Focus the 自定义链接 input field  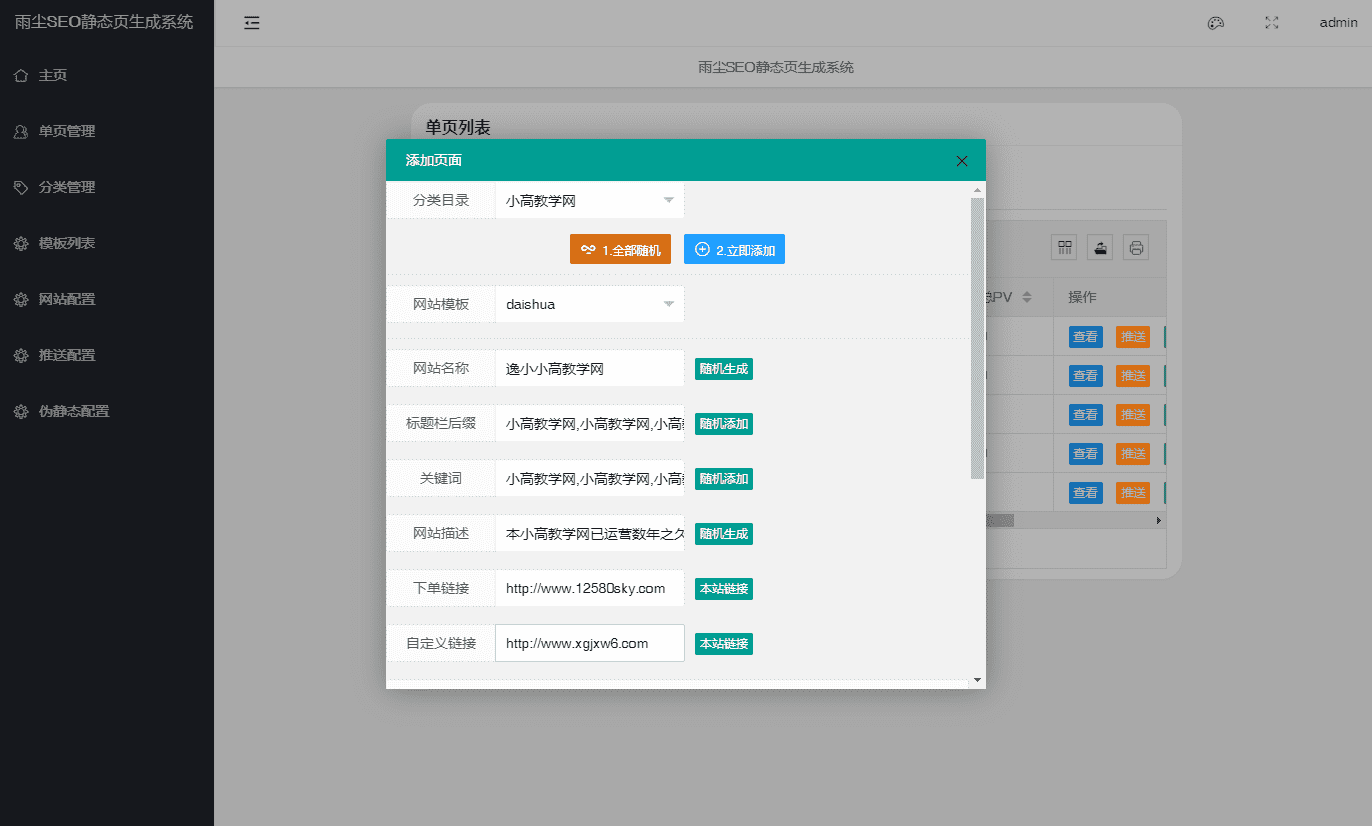[590, 643]
